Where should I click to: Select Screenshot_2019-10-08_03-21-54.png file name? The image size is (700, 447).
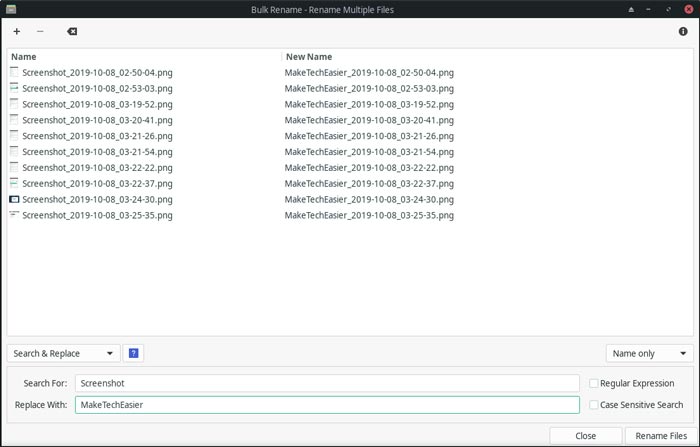(97, 152)
